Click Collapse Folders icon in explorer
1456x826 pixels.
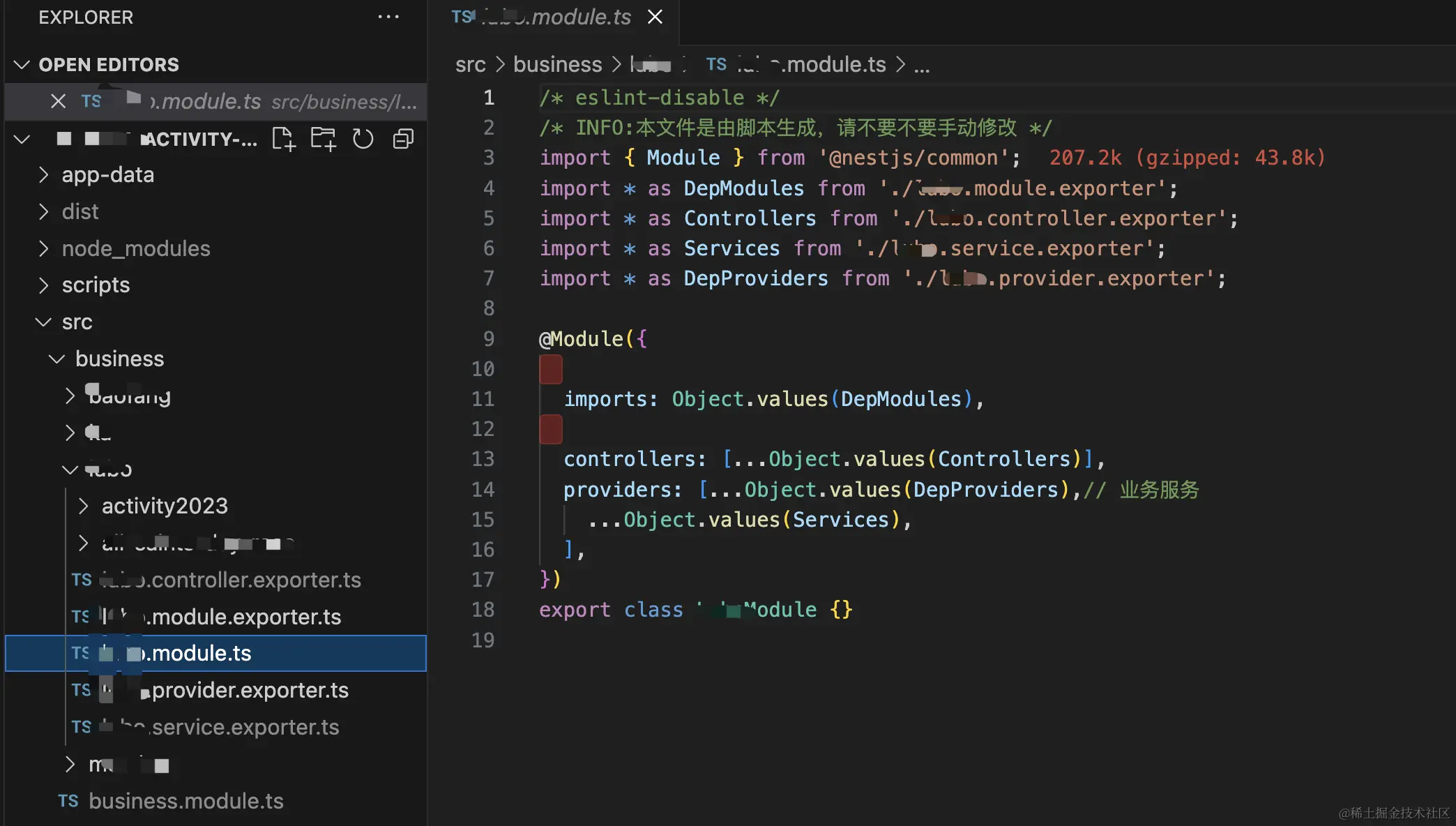click(x=403, y=139)
